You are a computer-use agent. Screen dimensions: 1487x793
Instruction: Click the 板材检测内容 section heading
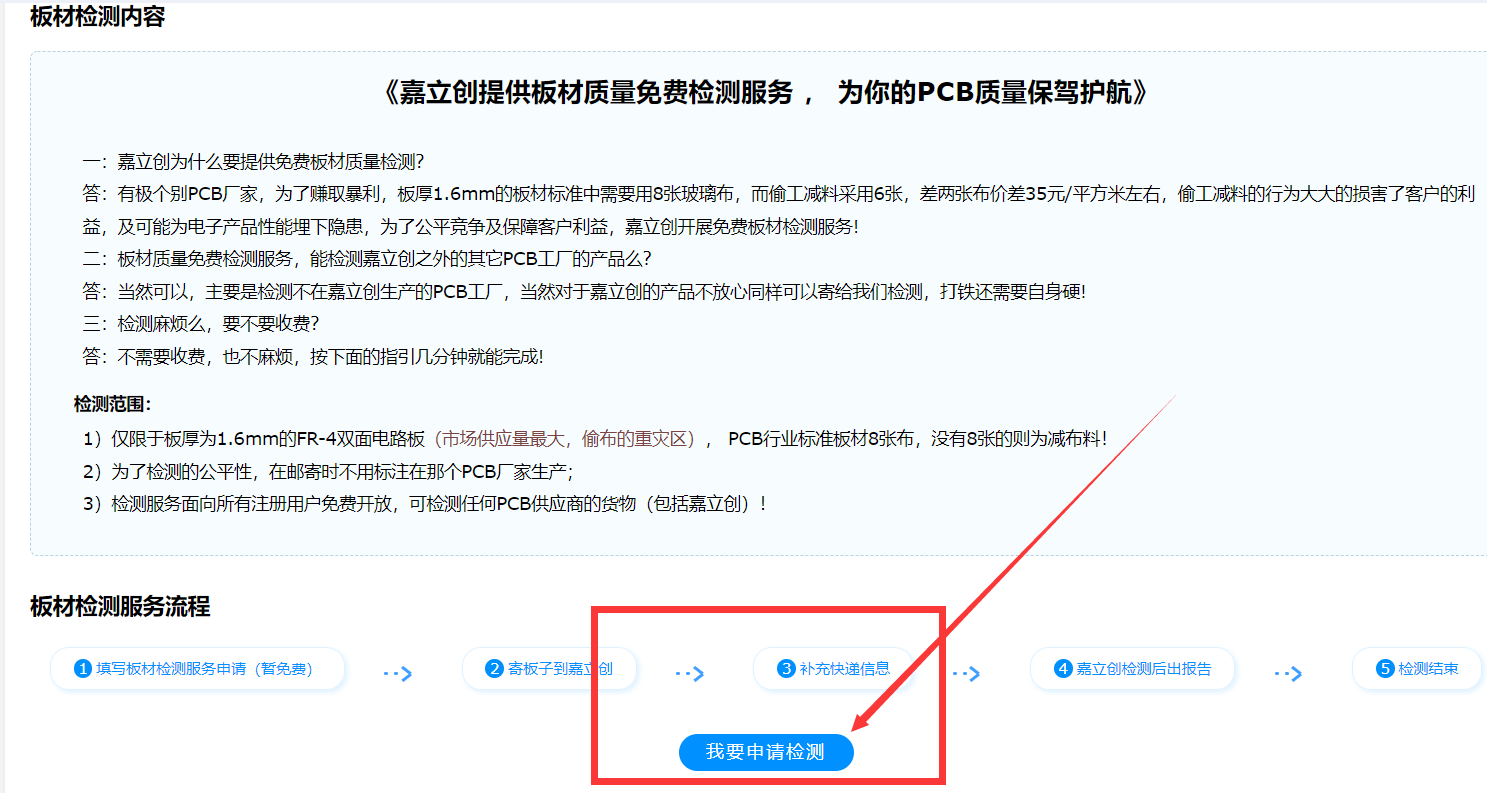point(97,17)
